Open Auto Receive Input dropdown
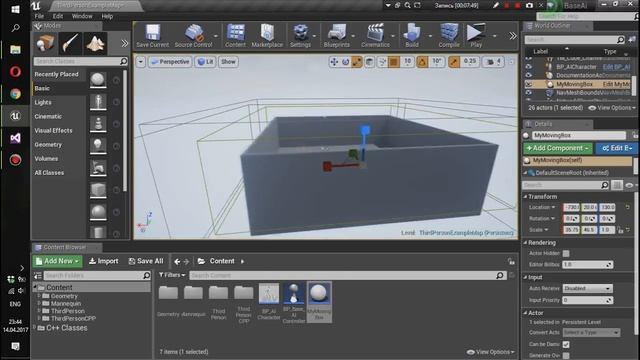 587,288
